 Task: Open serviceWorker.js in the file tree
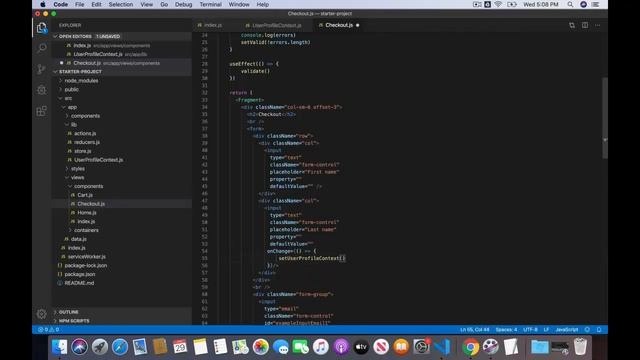coord(121,257)
